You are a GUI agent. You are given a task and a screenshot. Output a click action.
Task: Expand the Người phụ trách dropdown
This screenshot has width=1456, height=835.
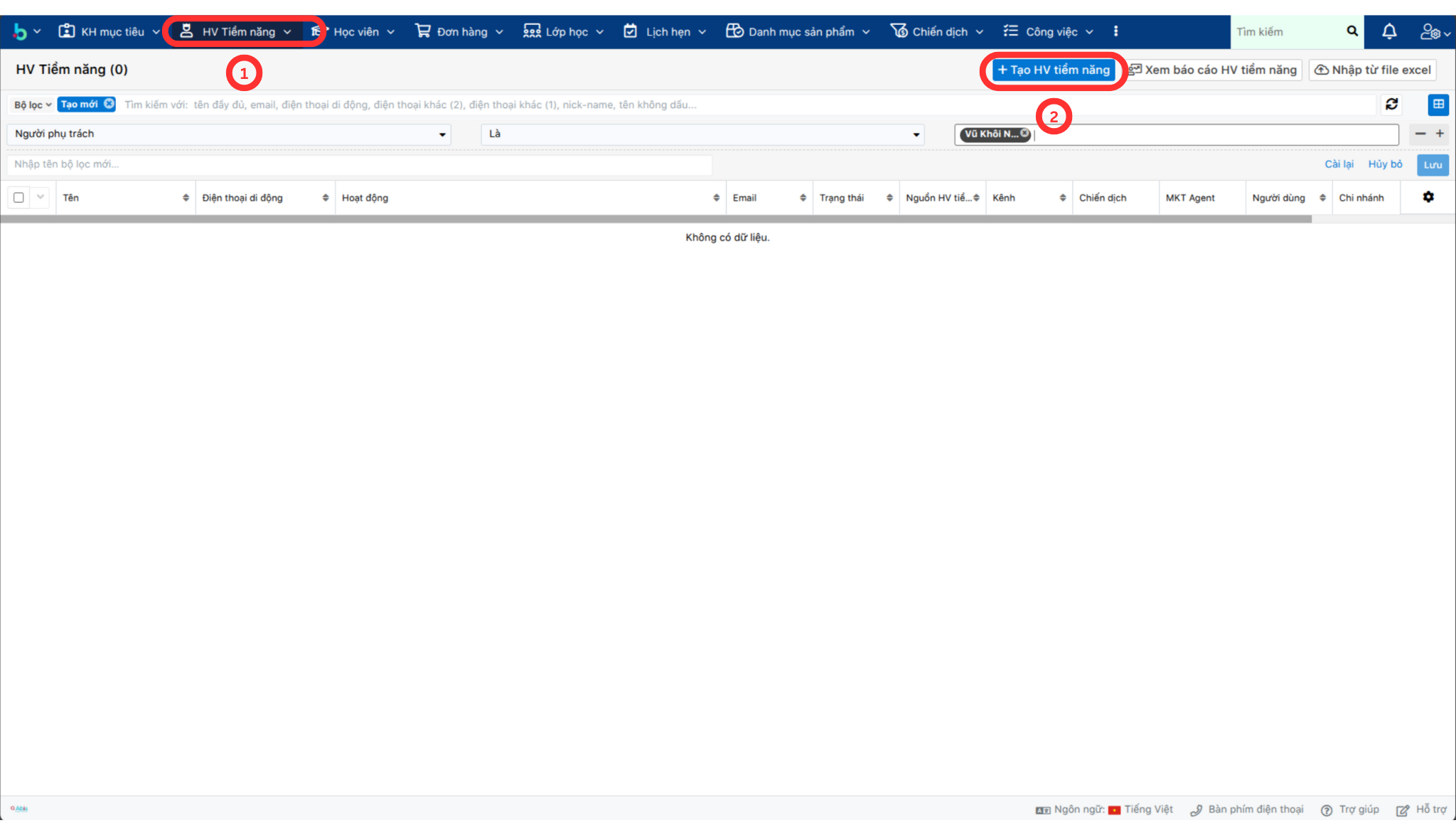point(228,134)
